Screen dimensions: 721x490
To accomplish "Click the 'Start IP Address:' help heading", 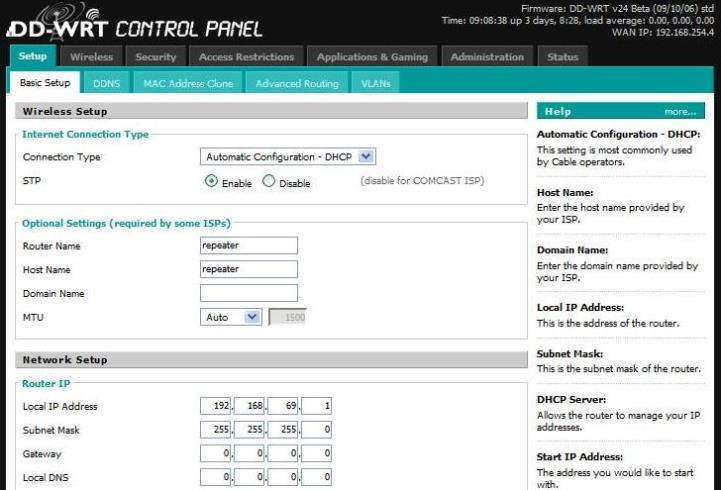I will point(580,457).
